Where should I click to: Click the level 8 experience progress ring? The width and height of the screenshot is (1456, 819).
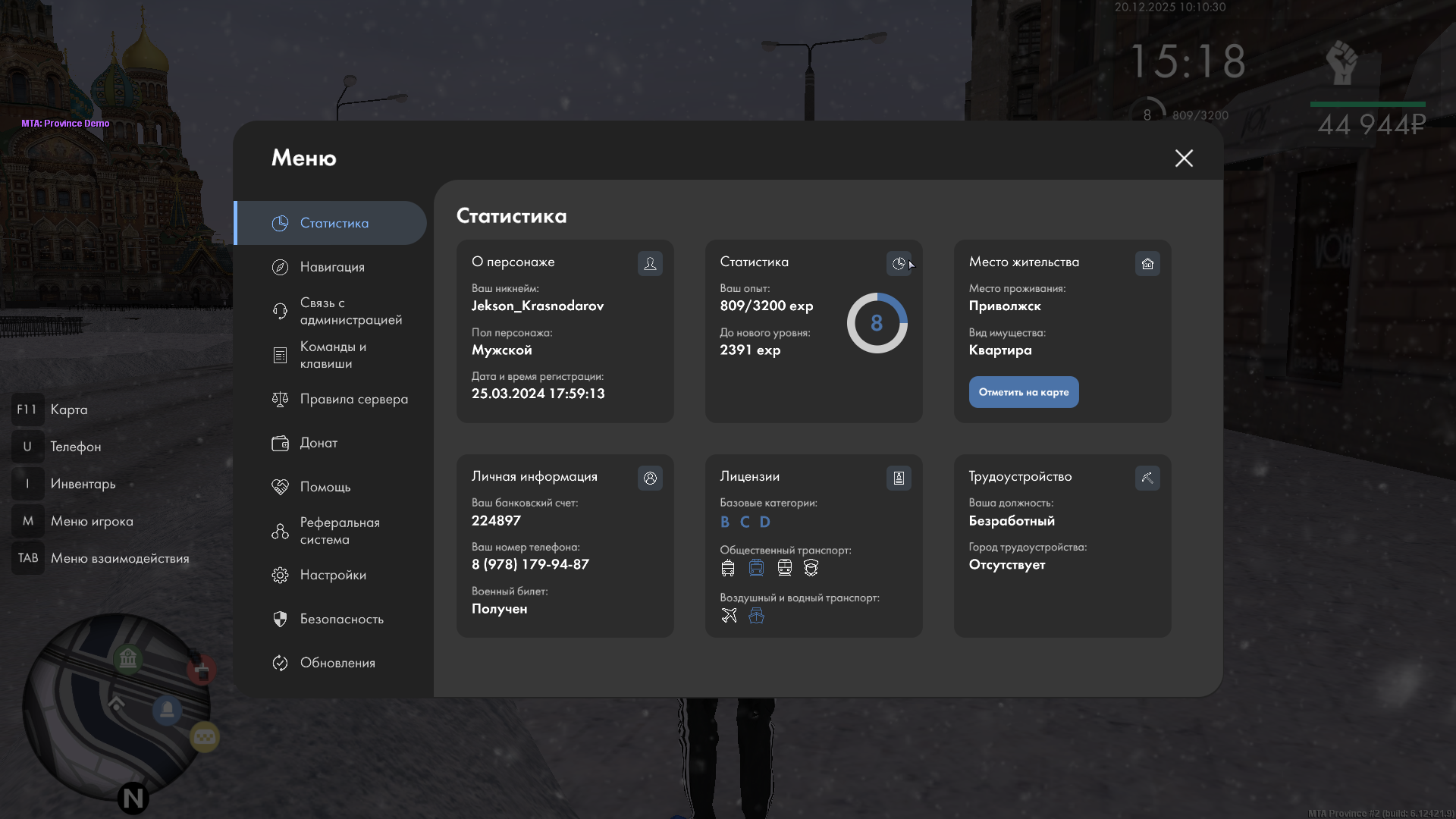tap(877, 323)
